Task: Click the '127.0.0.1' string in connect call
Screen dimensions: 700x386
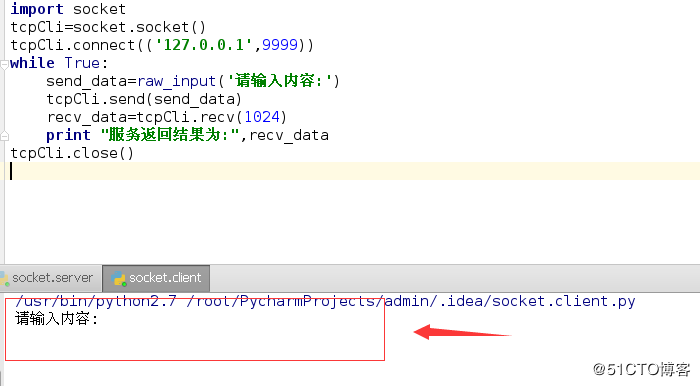Action: click(x=204, y=45)
